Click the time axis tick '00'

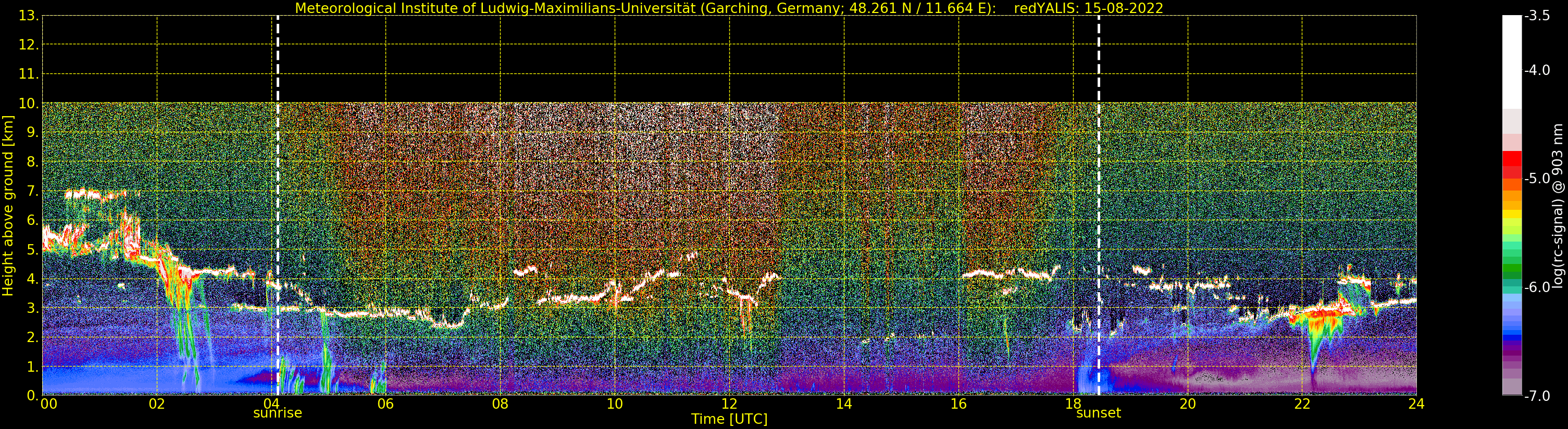[x=48, y=404]
